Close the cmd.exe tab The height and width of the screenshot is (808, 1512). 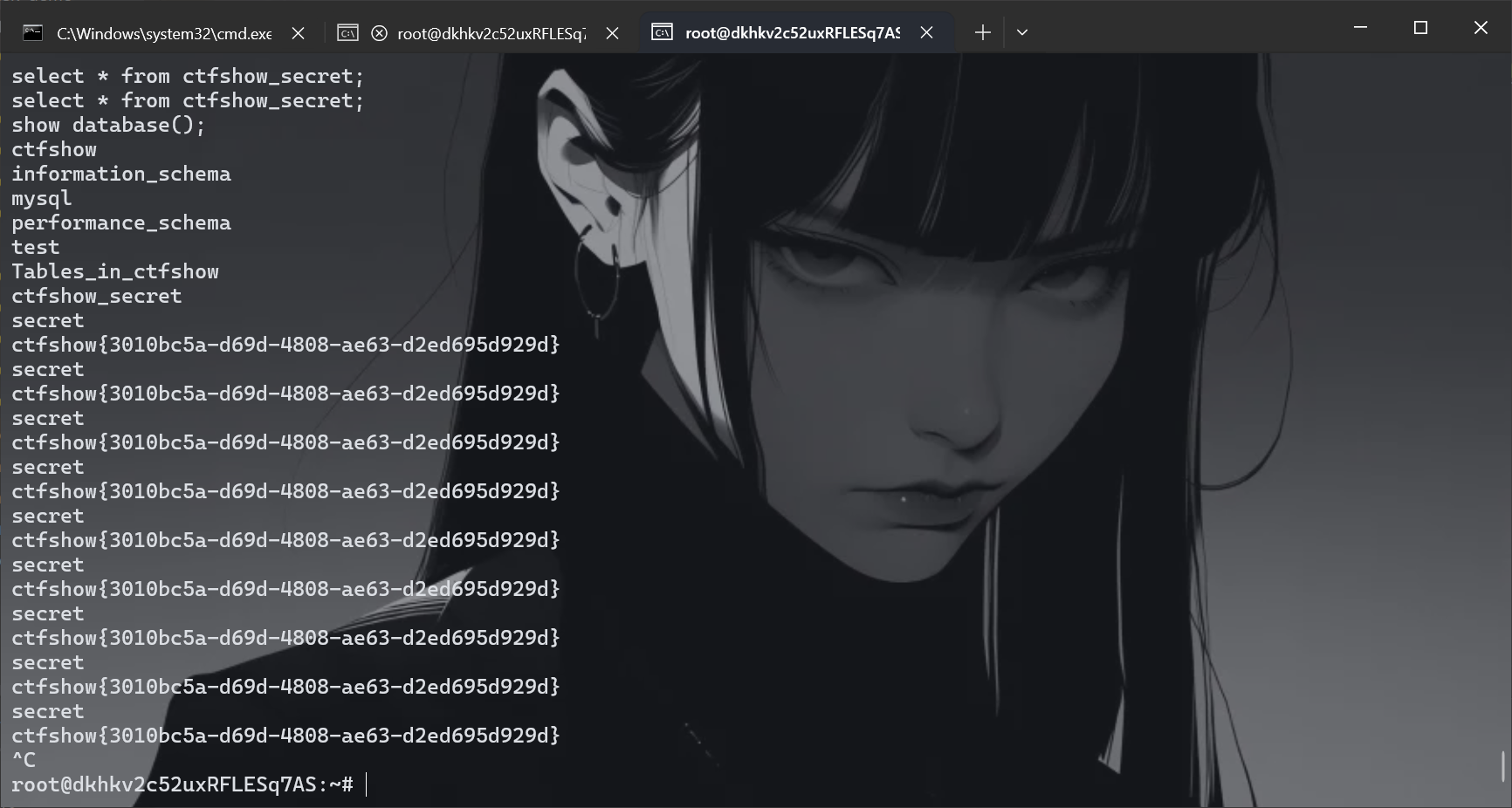(298, 33)
